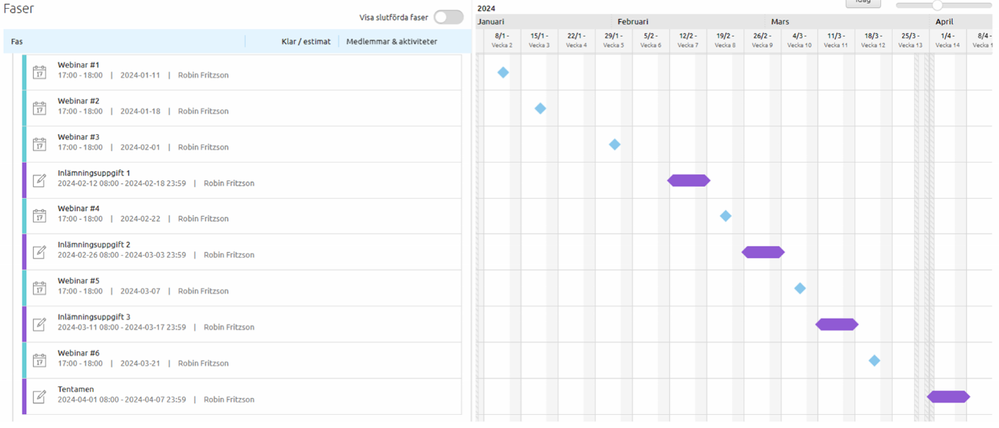Click the Vecka 10 week header
Viewport: 999px width, 428px height.
tap(799, 41)
